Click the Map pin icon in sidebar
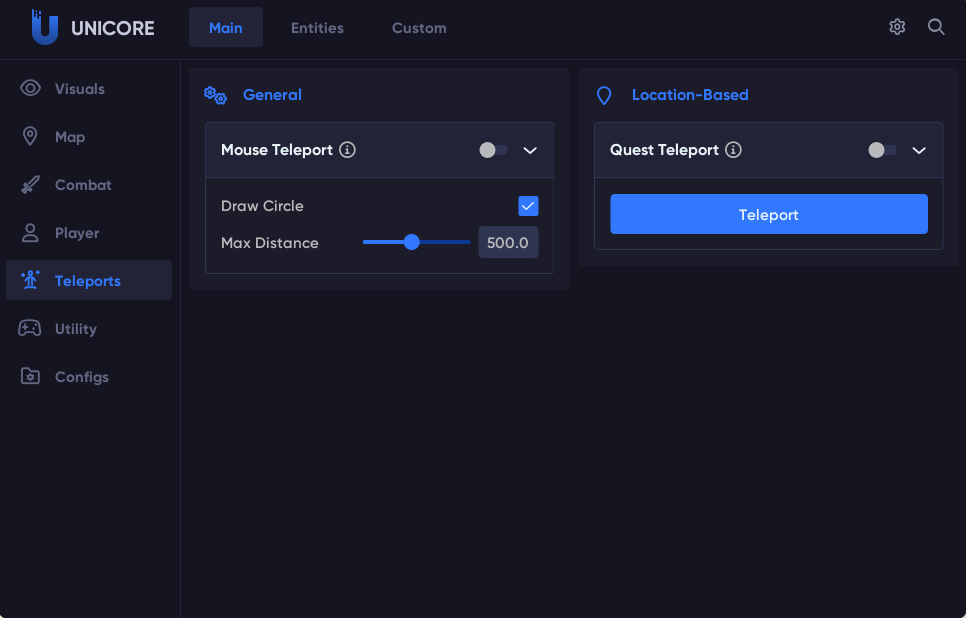This screenshot has height=618, width=966. point(30,136)
